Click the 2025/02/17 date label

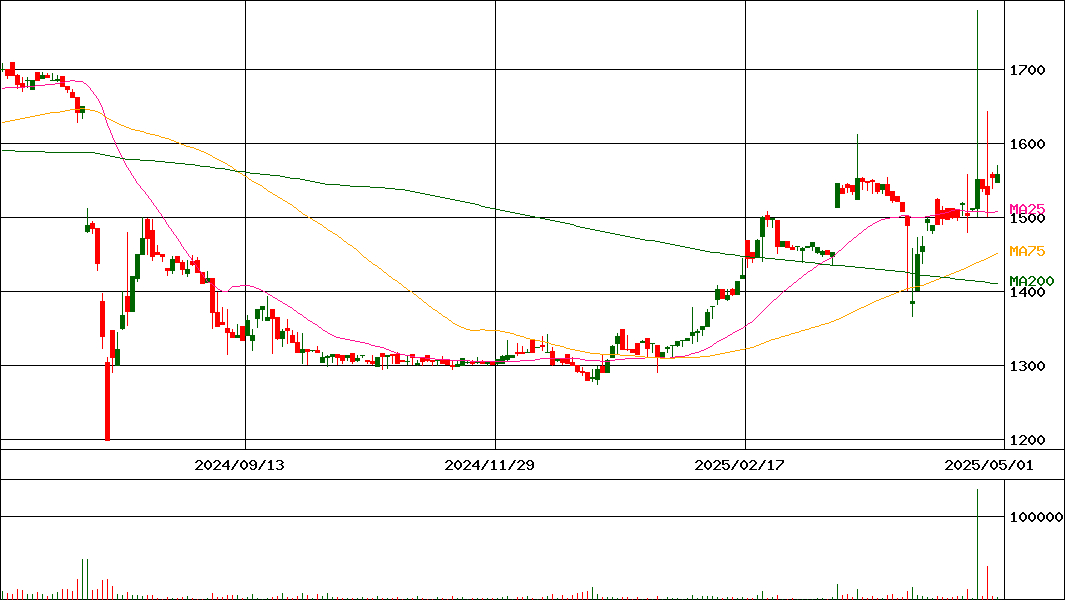coord(739,465)
